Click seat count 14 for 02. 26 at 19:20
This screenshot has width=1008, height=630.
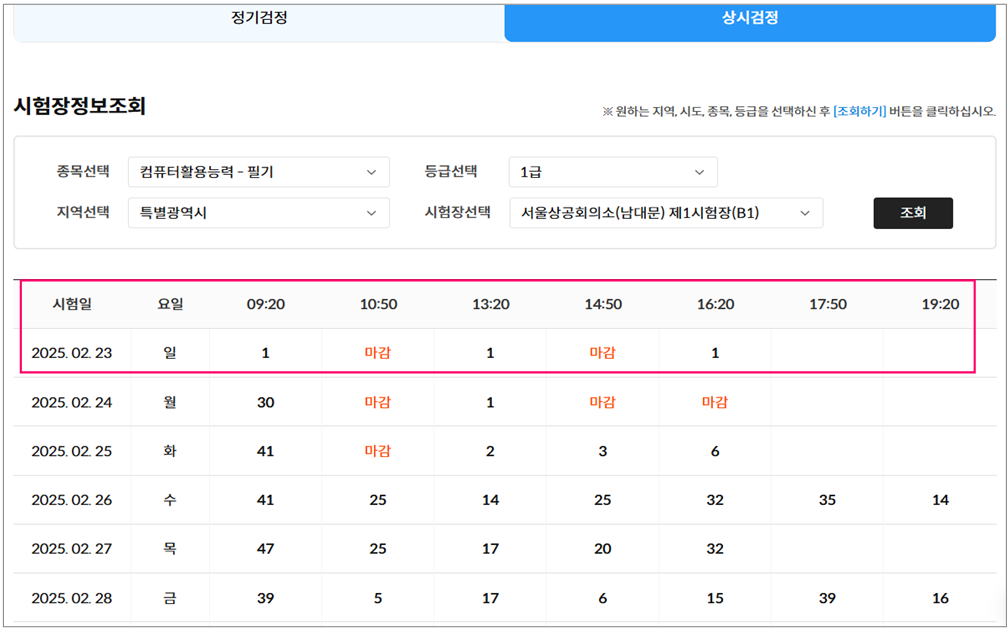click(x=940, y=500)
